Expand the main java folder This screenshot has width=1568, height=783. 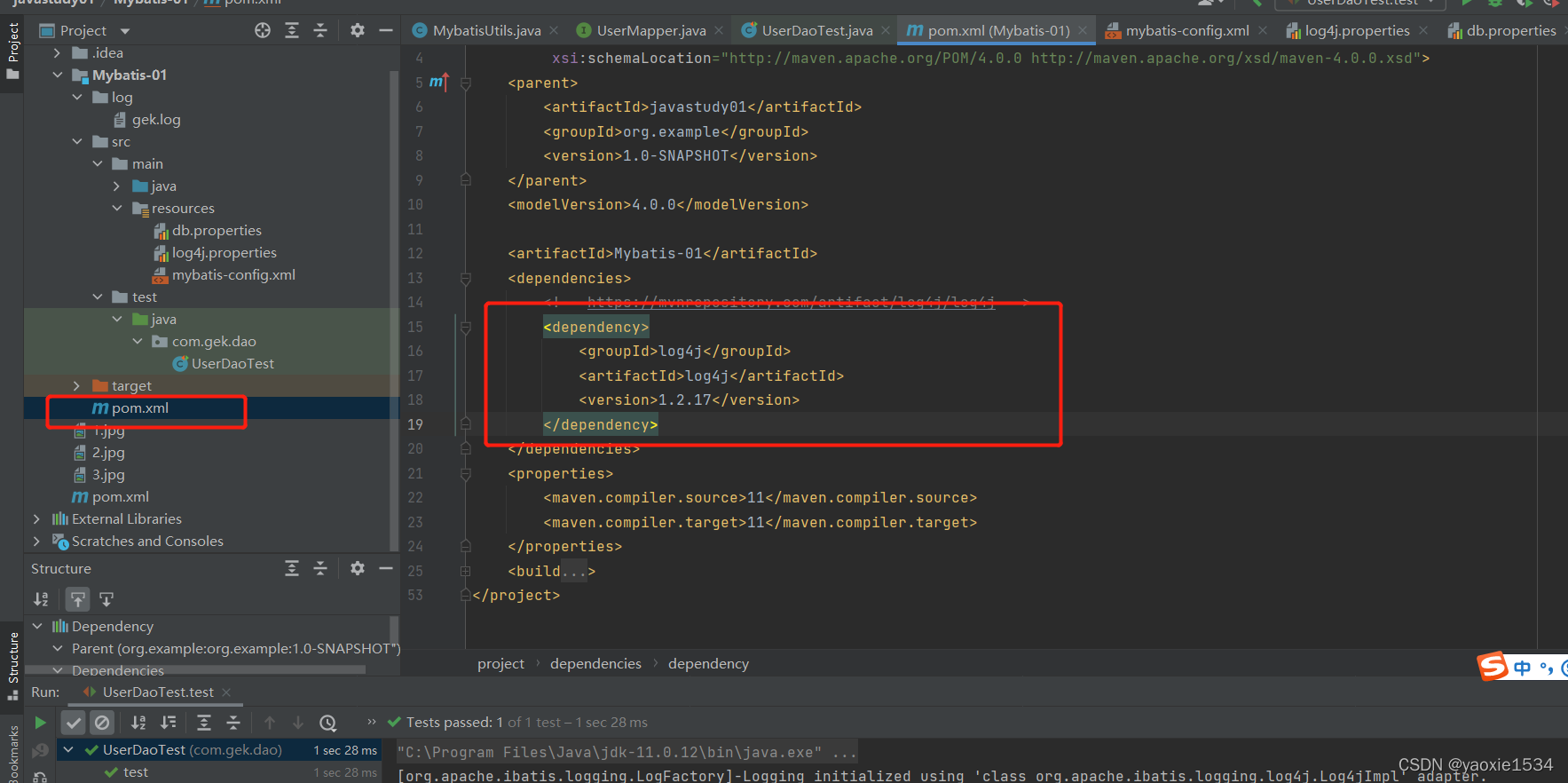pos(117,186)
